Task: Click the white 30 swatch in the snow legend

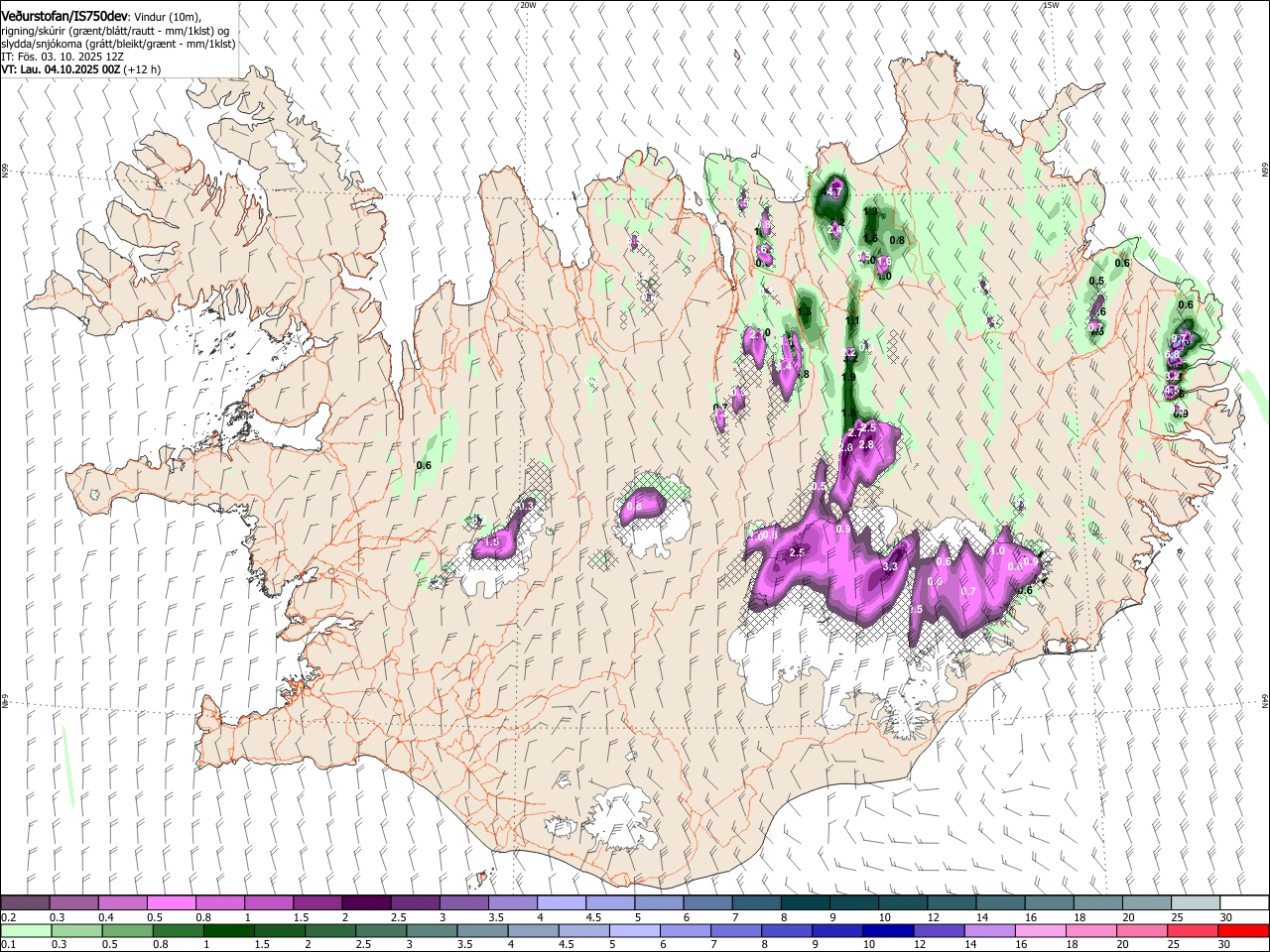Action: [1243, 903]
